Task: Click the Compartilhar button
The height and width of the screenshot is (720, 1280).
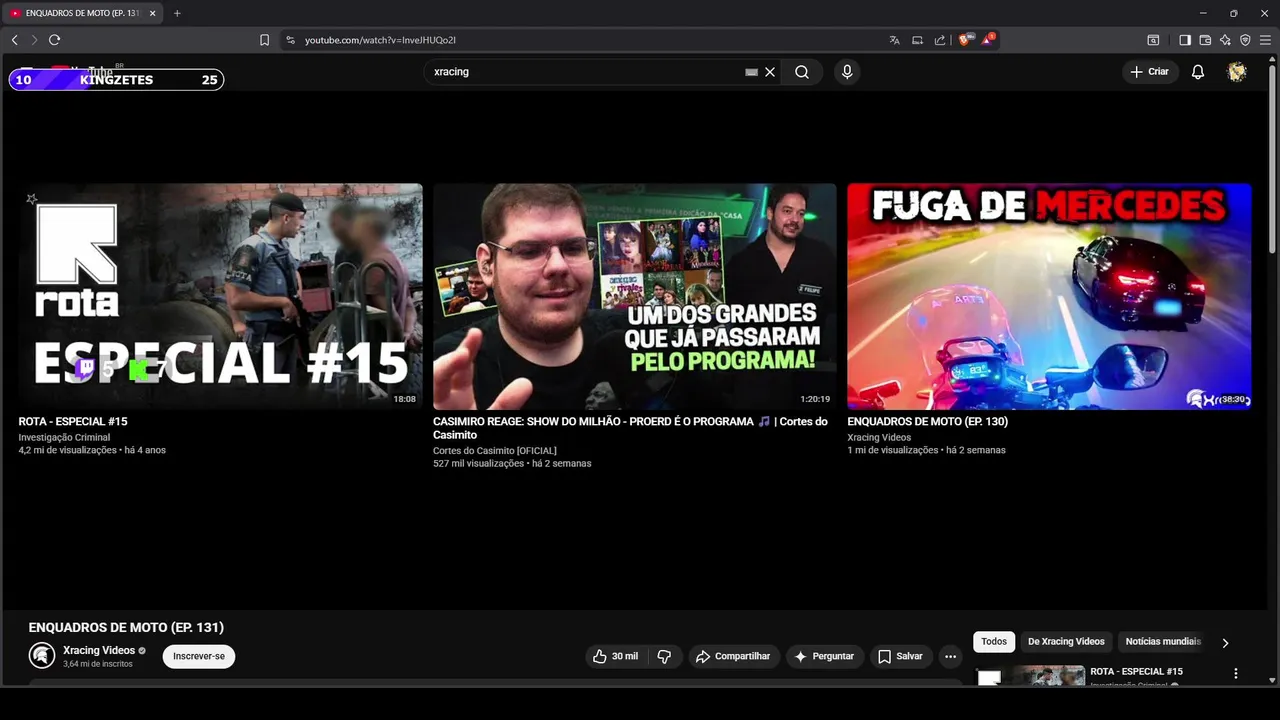Action: click(x=733, y=656)
